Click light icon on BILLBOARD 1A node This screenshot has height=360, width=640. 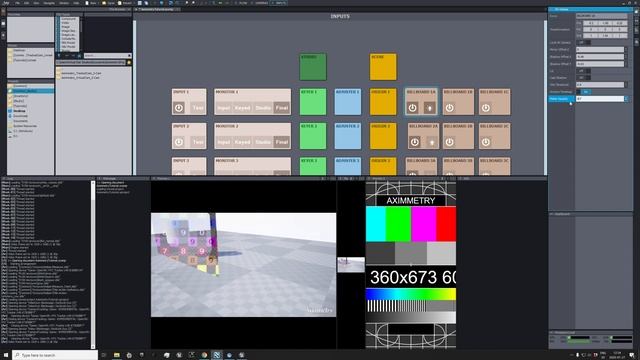click(x=429, y=108)
